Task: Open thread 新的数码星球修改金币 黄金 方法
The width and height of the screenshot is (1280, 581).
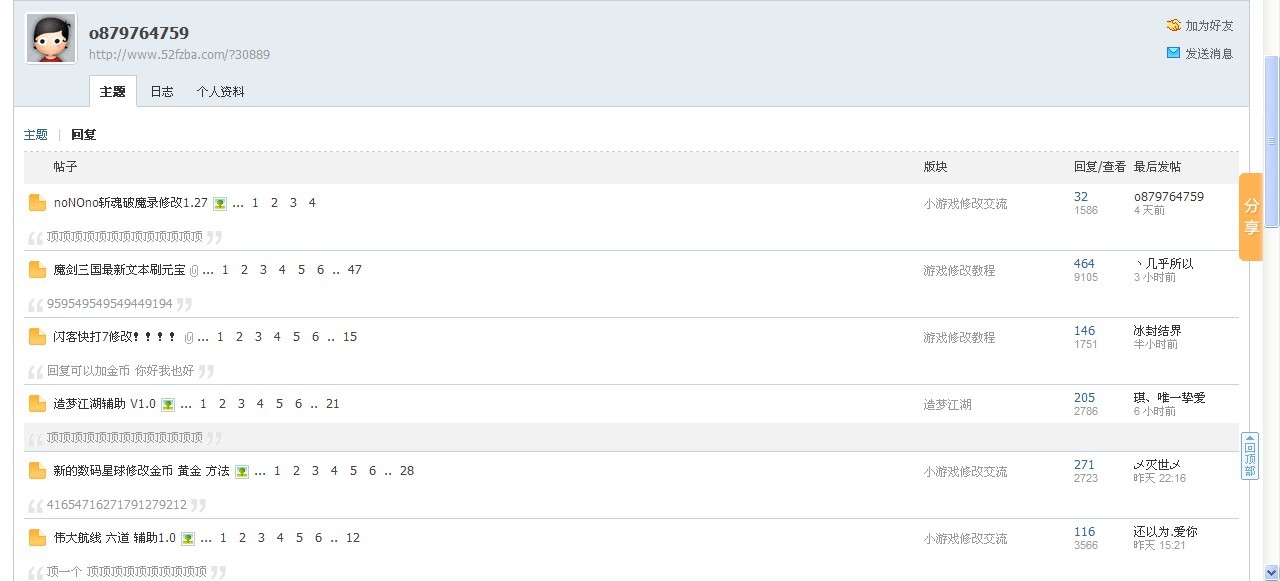Action: [x=141, y=471]
